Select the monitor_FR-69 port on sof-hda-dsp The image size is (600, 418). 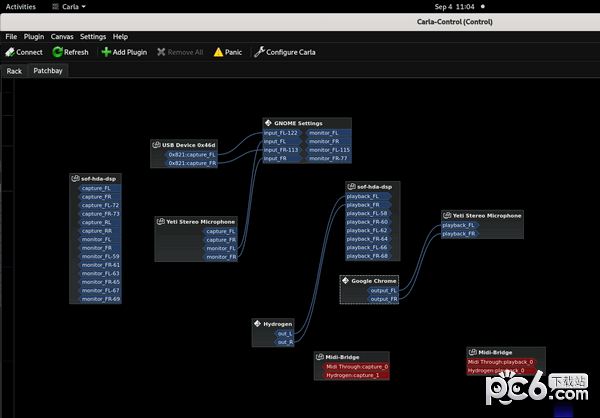(99, 299)
